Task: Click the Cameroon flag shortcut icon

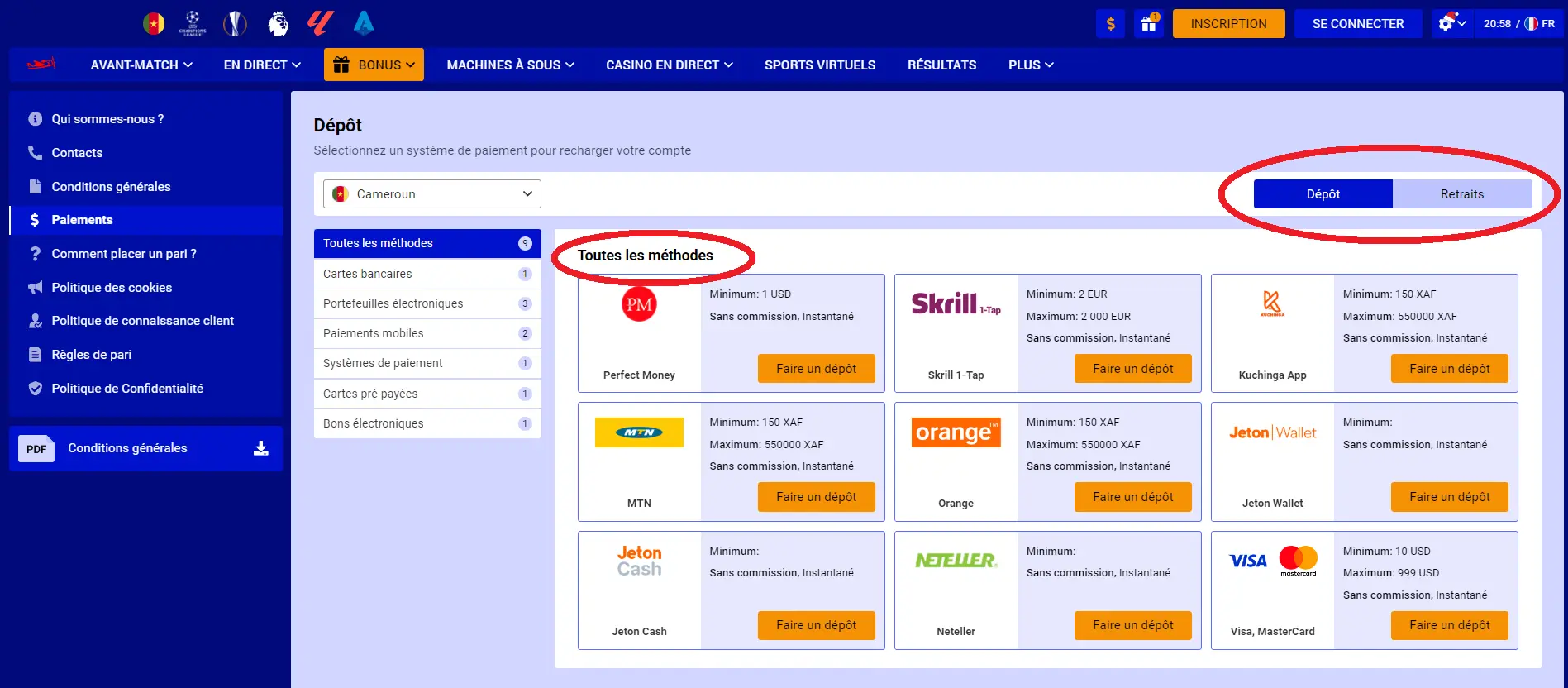Action: (154, 24)
